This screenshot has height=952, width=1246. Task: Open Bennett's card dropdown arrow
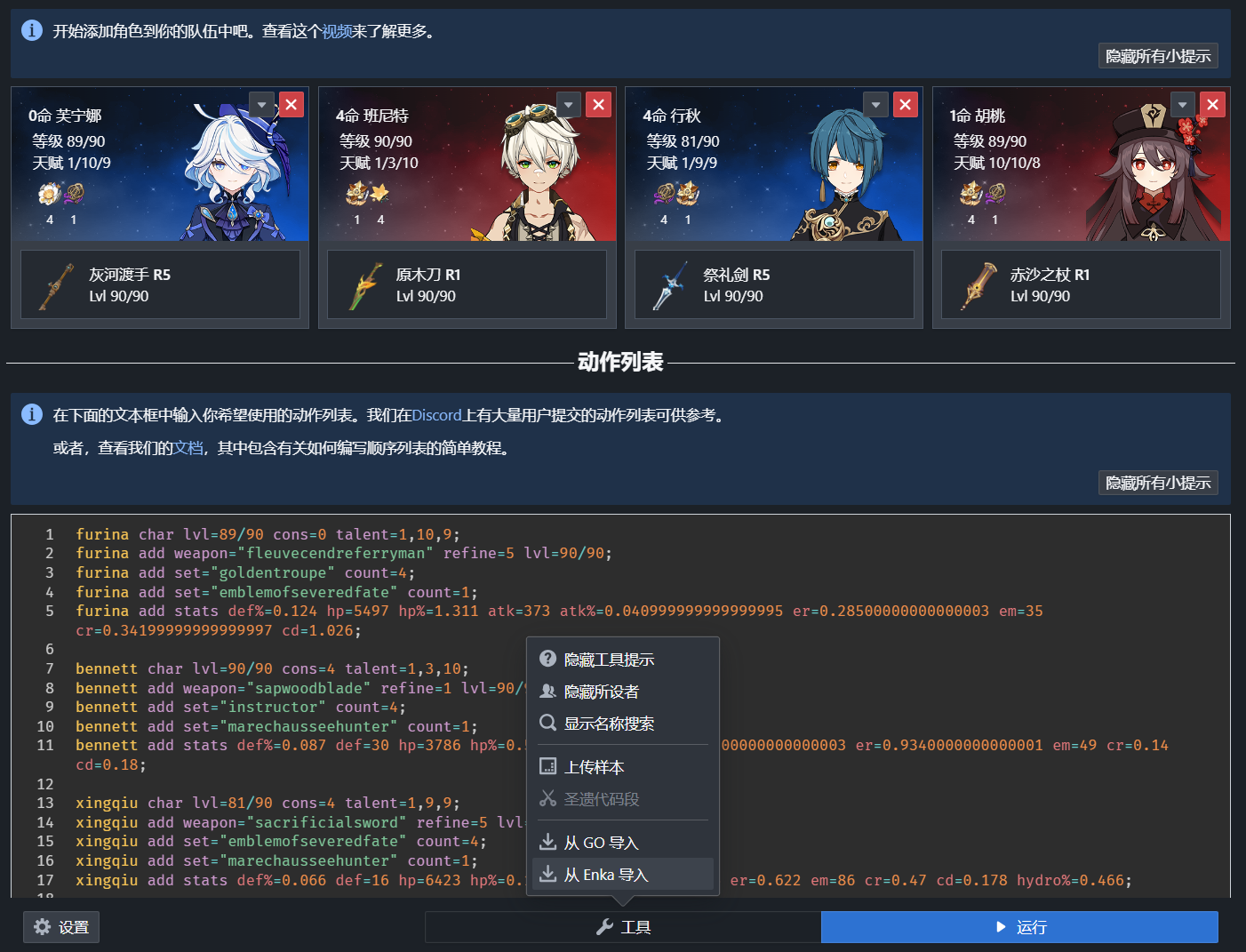pos(569,104)
